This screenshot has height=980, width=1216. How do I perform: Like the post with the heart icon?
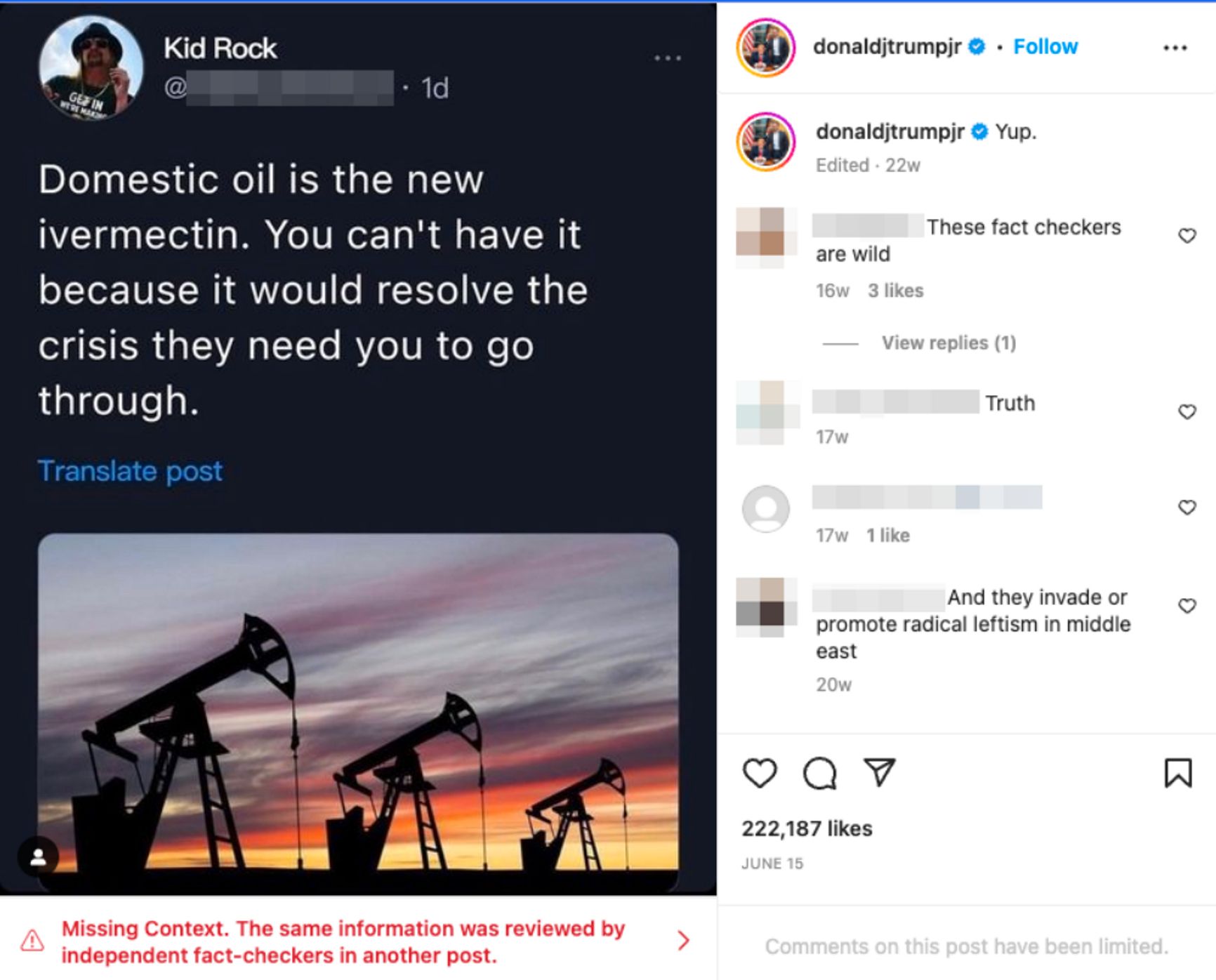pyautogui.click(x=760, y=773)
